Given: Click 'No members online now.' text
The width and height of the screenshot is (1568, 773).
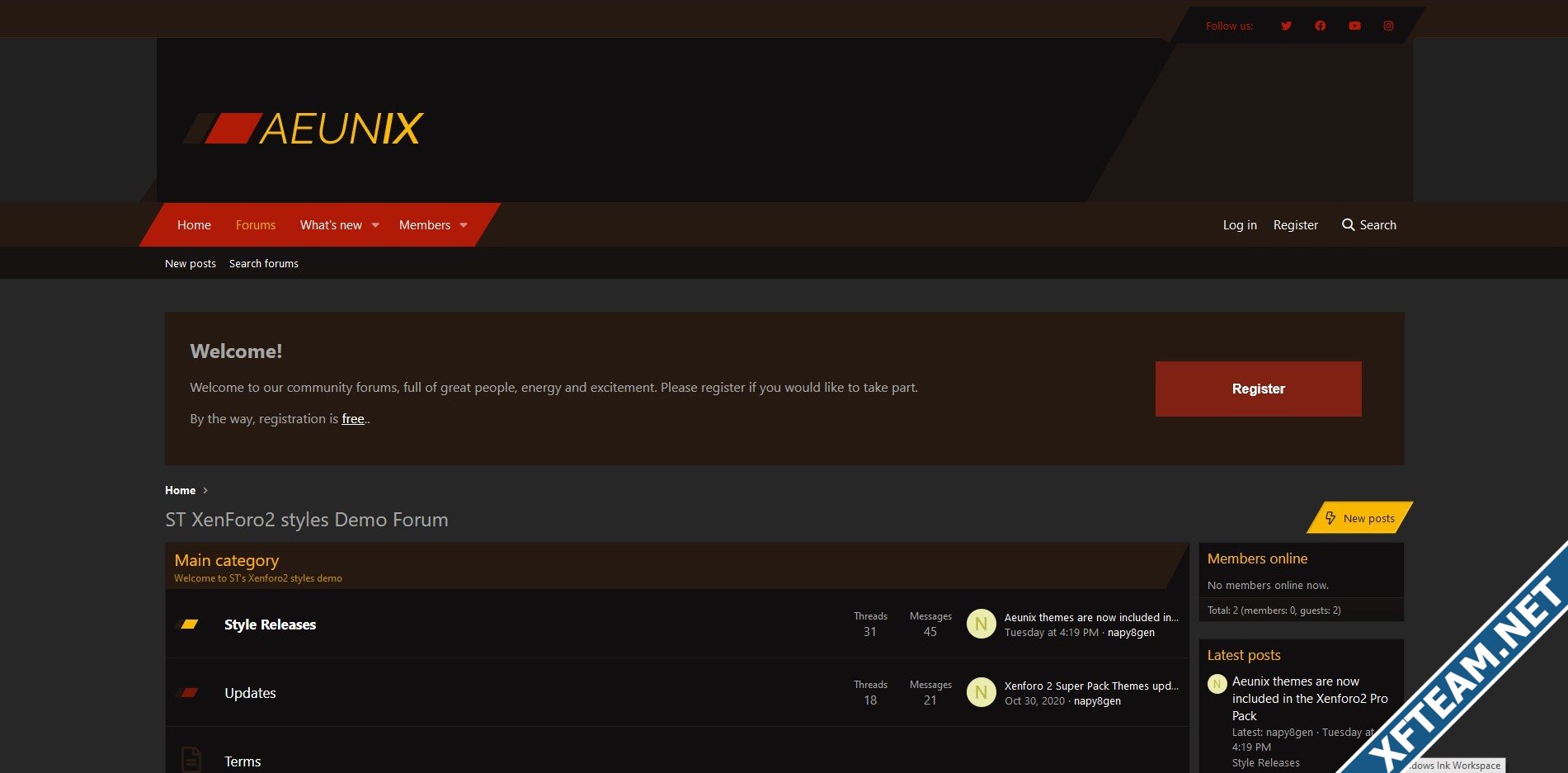Looking at the screenshot, I should [1268, 586].
